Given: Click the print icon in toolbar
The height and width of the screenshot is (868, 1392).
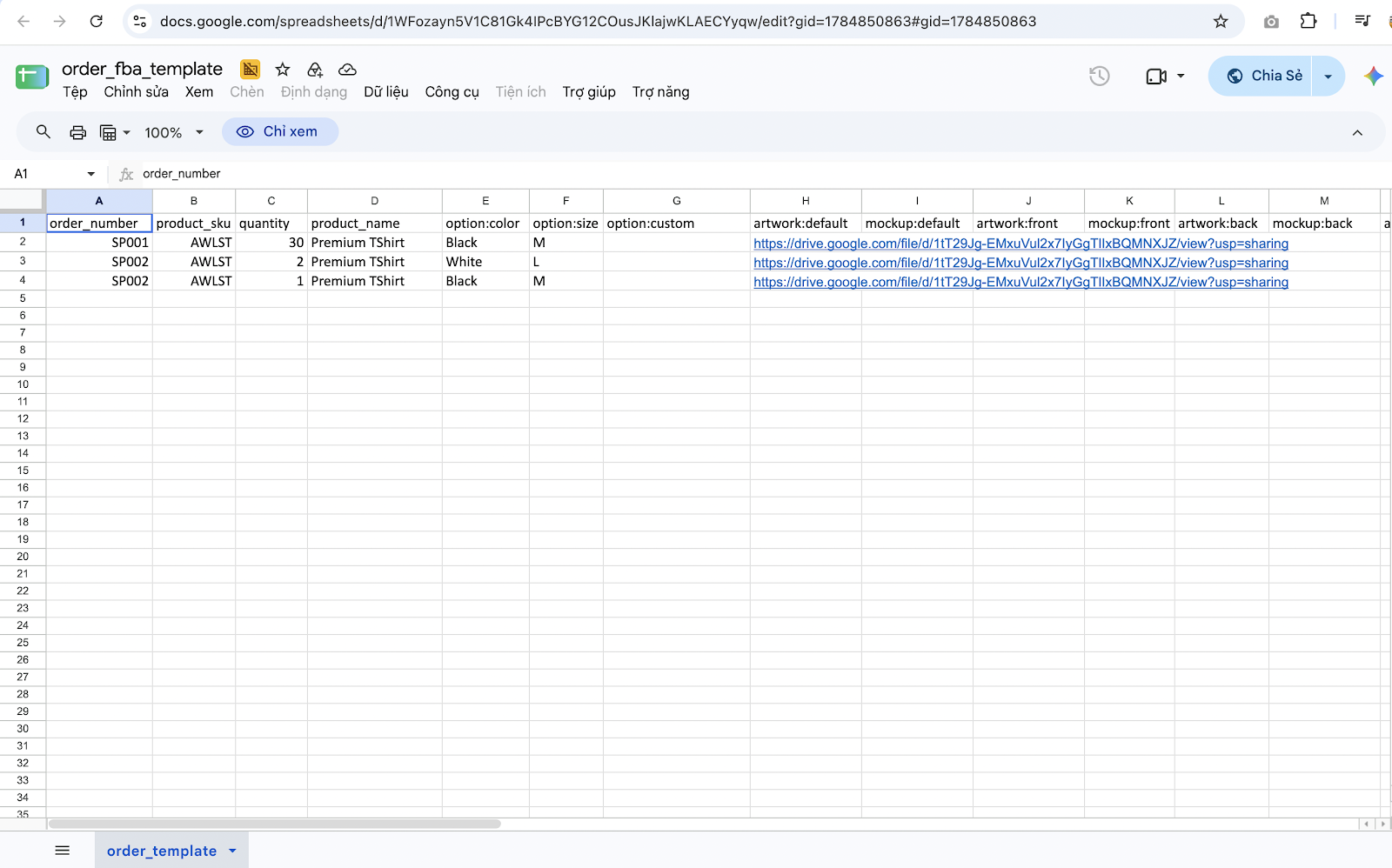Looking at the screenshot, I should tap(78, 132).
